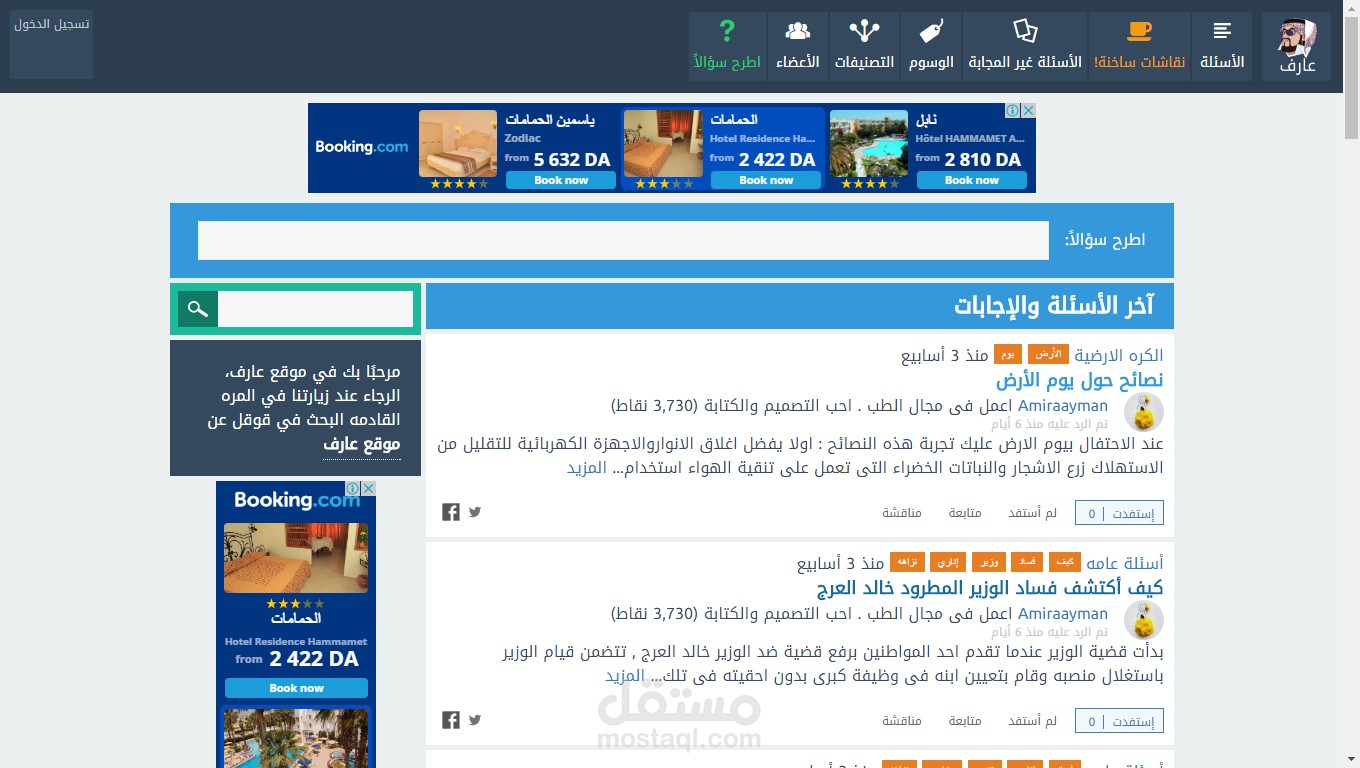
Task: Click إستفدت vote button on Earth Day question
Action: click(1119, 513)
